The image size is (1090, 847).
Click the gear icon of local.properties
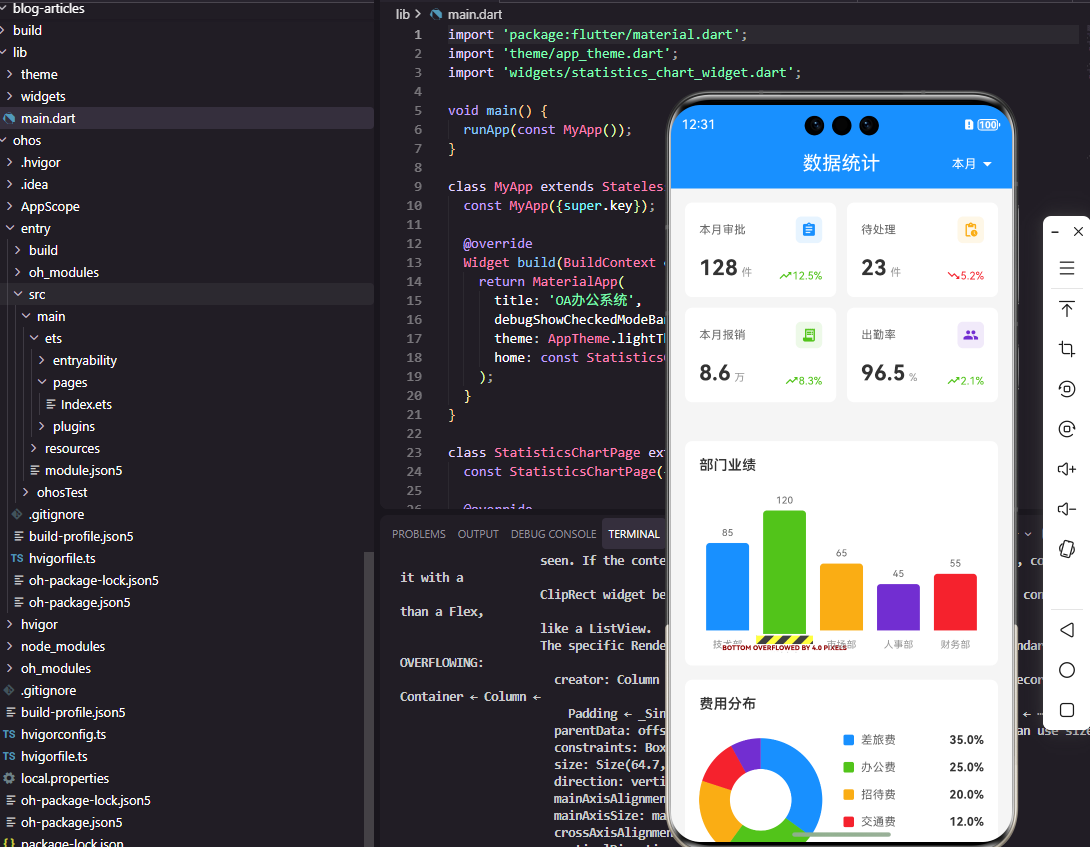(9, 778)
